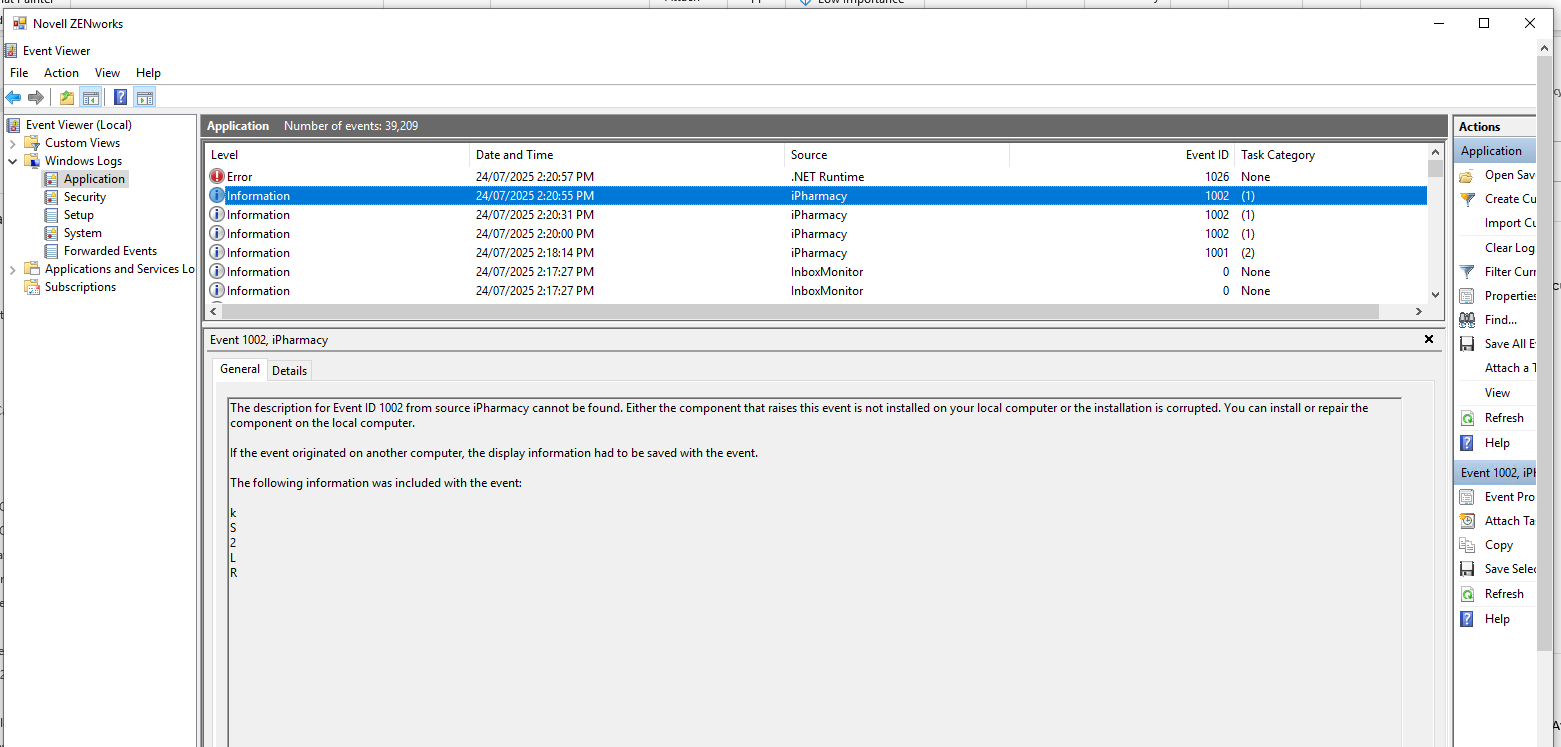Select the Security log in tree

(84, 197)
